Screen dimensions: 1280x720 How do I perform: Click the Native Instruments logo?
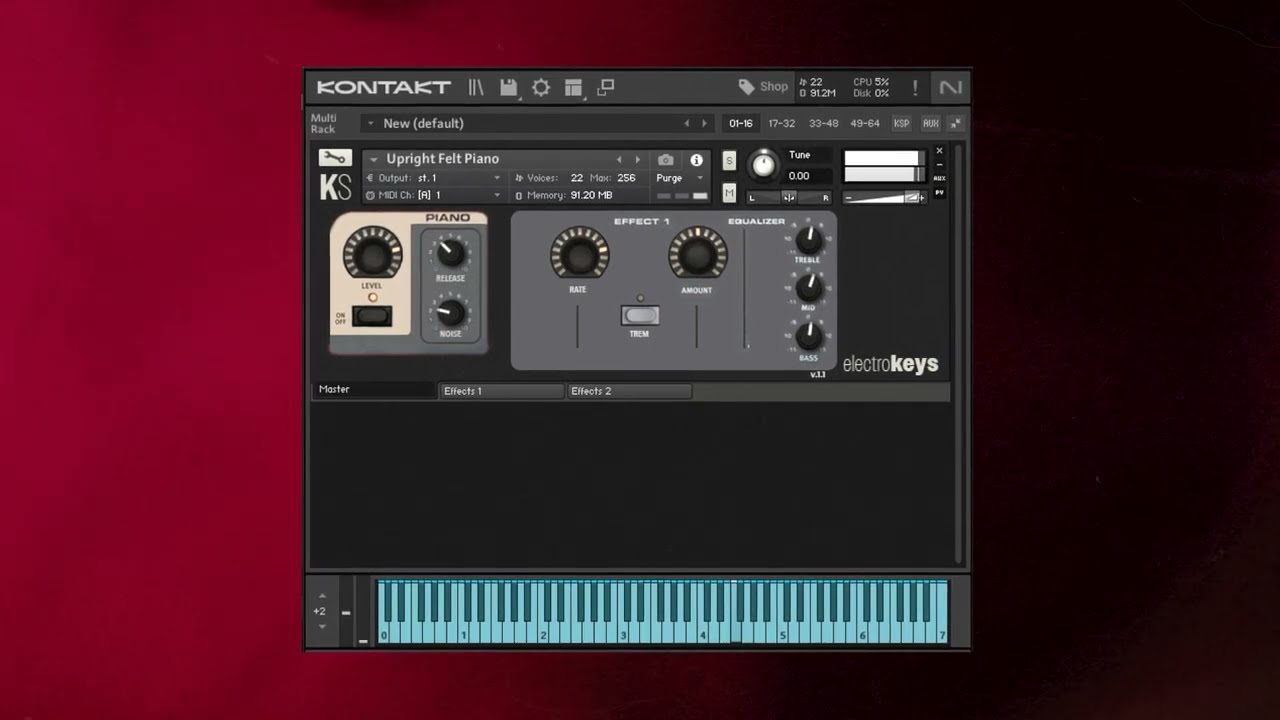(x=950, y=87)
